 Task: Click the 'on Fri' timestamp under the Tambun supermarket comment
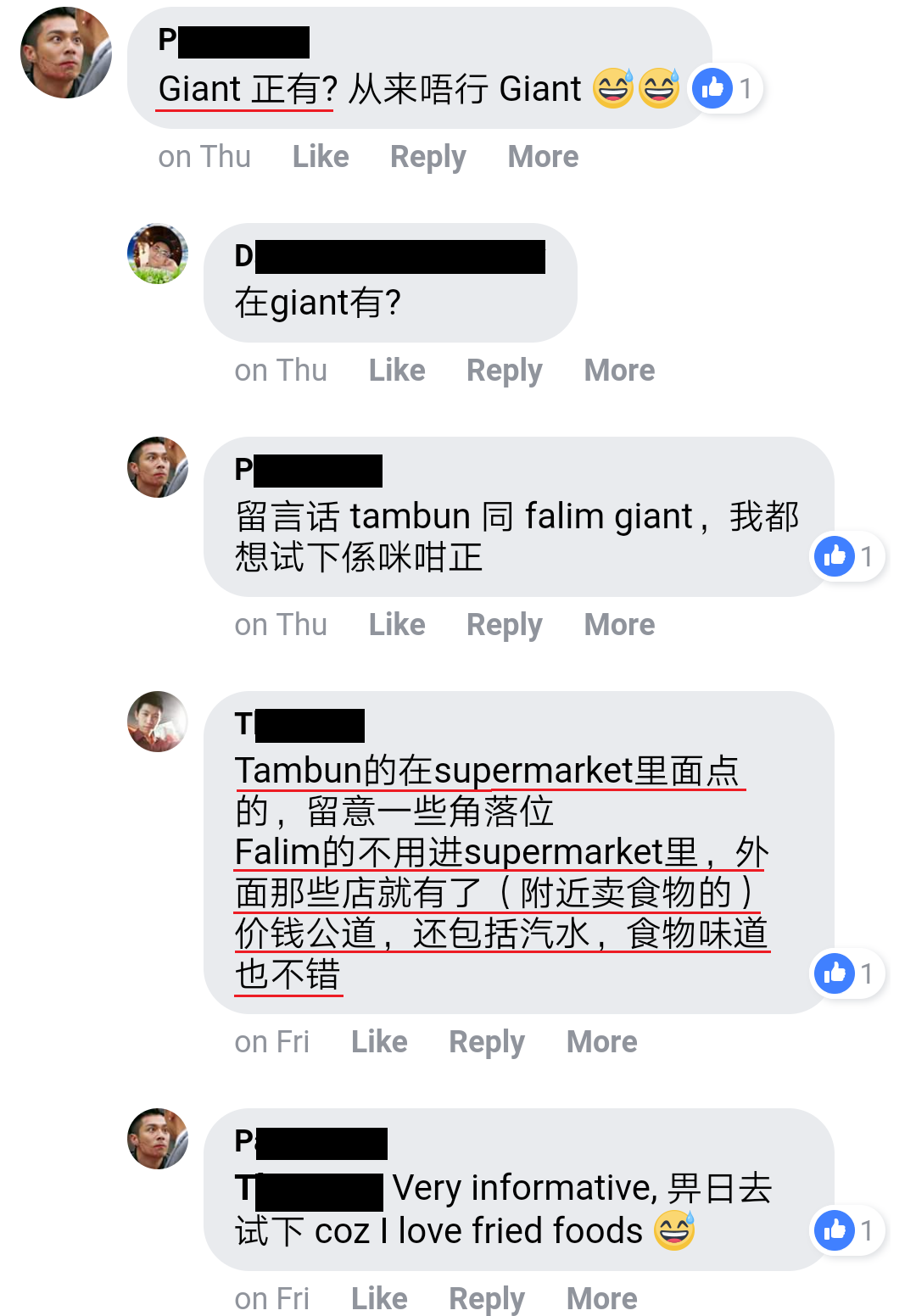[272, 1042]
